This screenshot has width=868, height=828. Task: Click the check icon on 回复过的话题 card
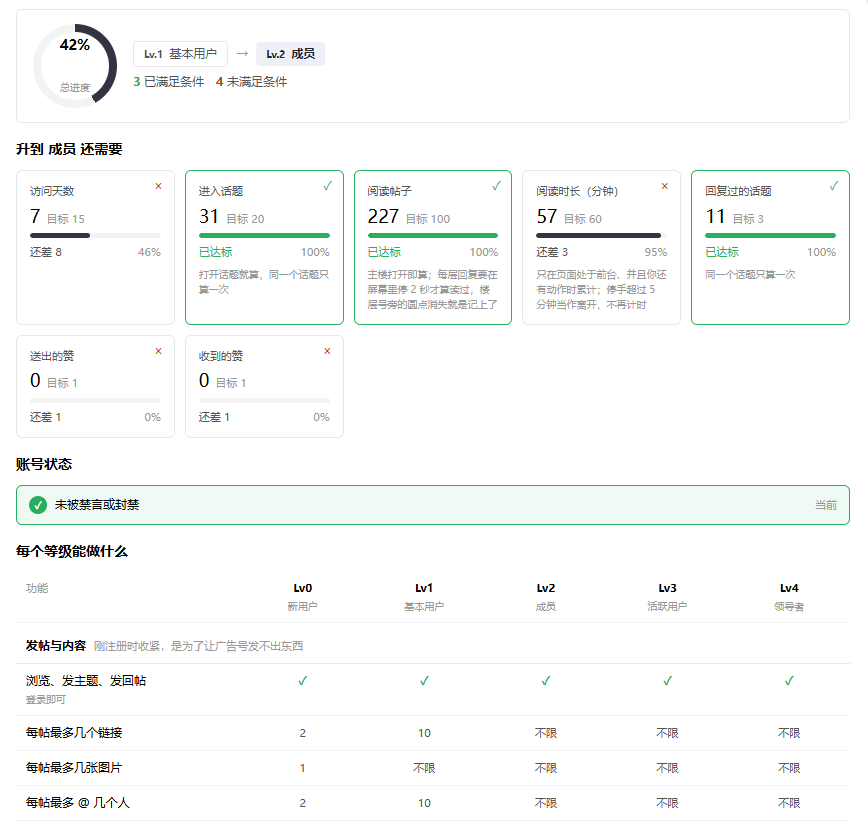click(x=834, y=186)
